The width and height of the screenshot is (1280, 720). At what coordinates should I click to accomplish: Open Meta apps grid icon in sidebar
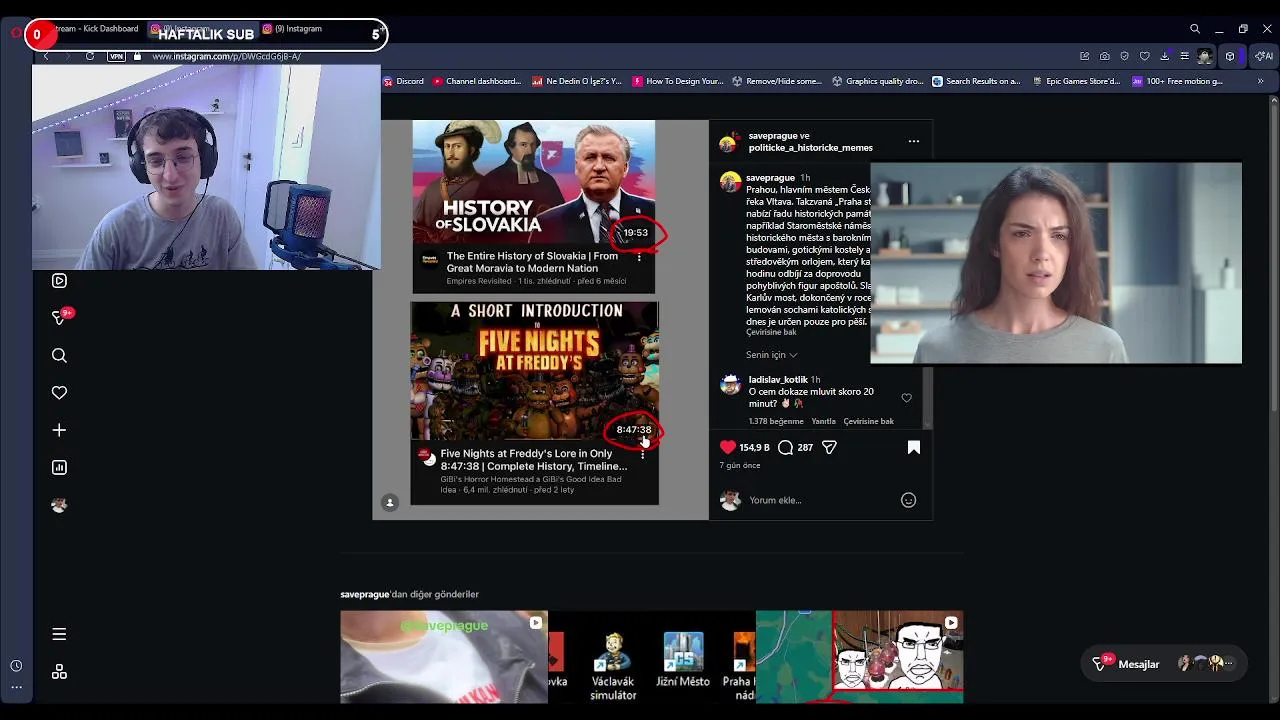[59, 672]
